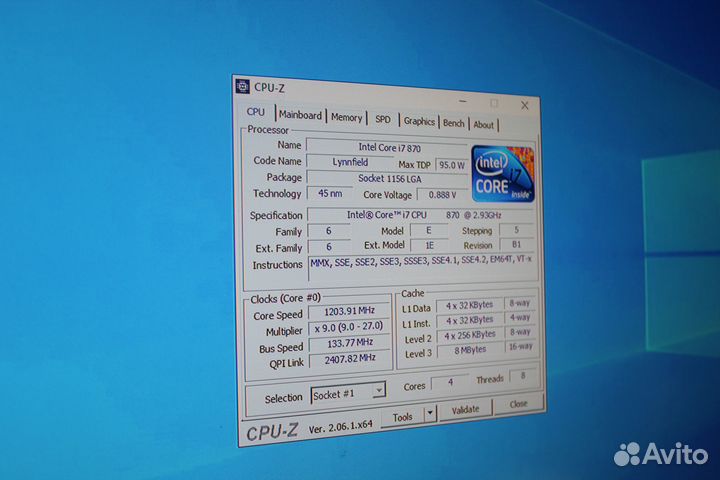Click the Model value 'E'
Viewport: 720px width, 480px height.
pyautogui.click(x=429, y=231)
